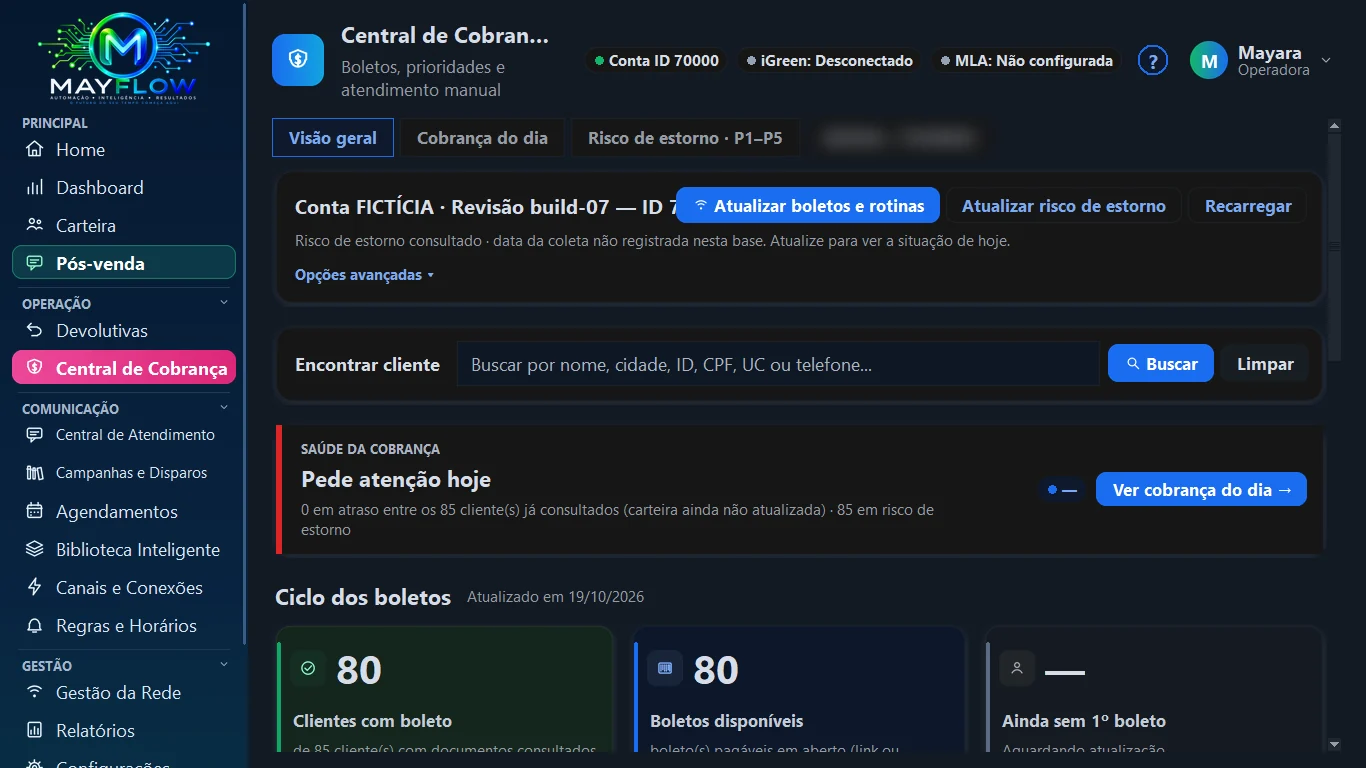Switch to the Visão geral tab
Screen dimensions: 1366x768
tap(333, 138)
